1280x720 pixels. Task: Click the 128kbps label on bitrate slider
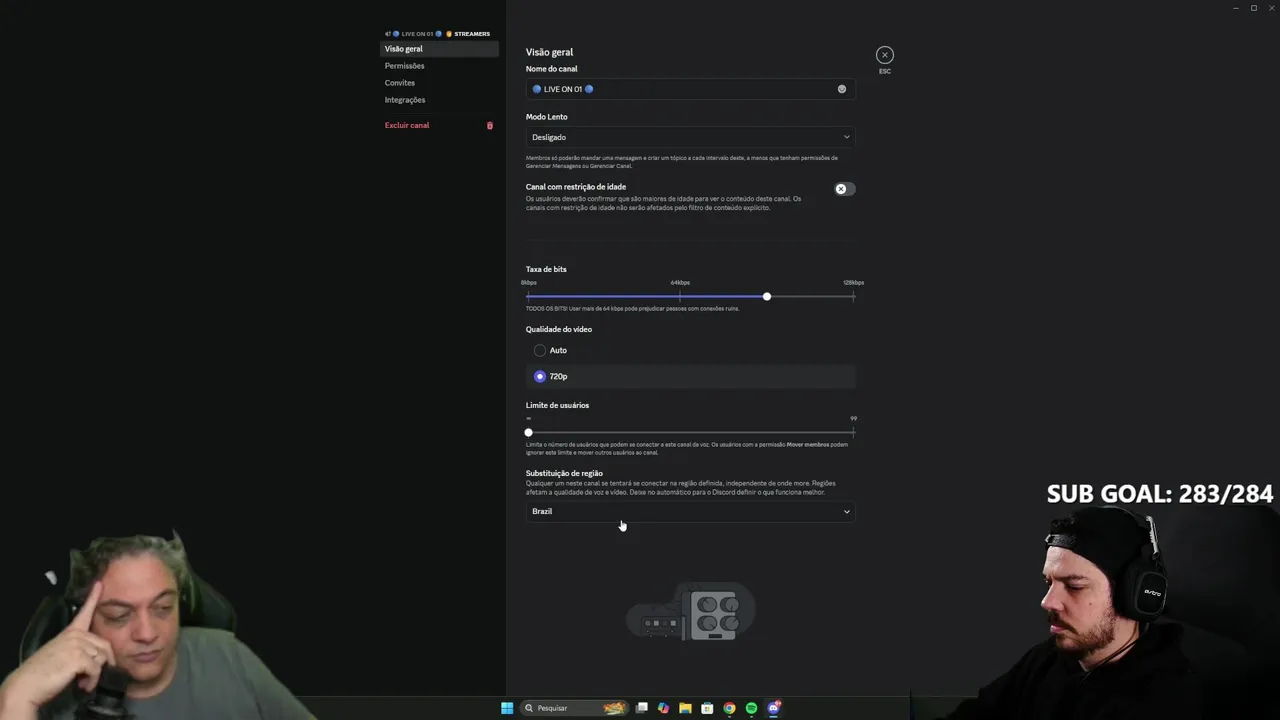[x=853, y=283]
